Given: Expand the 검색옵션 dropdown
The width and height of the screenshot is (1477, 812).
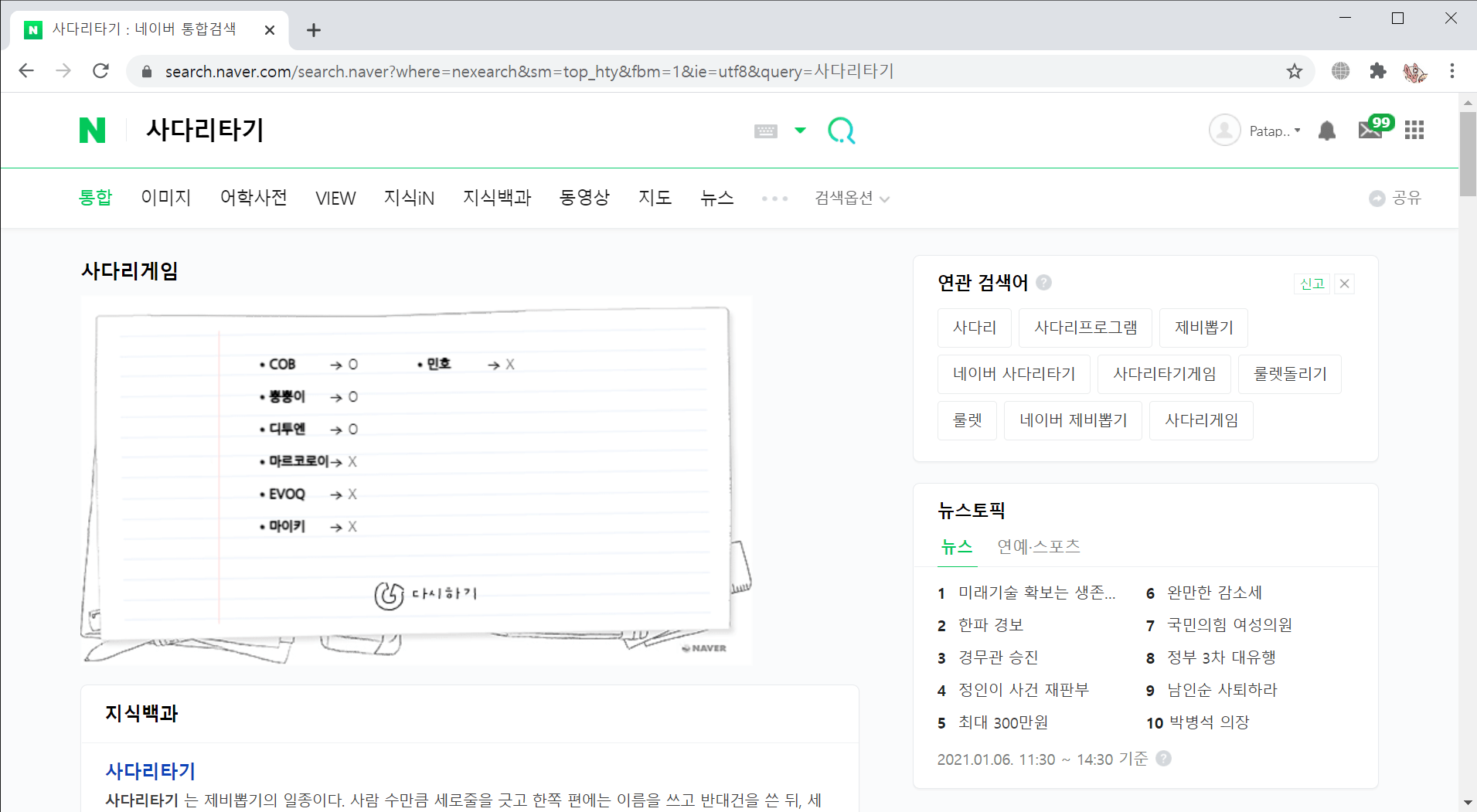Looking at the screenshot, I should tap(852, 199).
